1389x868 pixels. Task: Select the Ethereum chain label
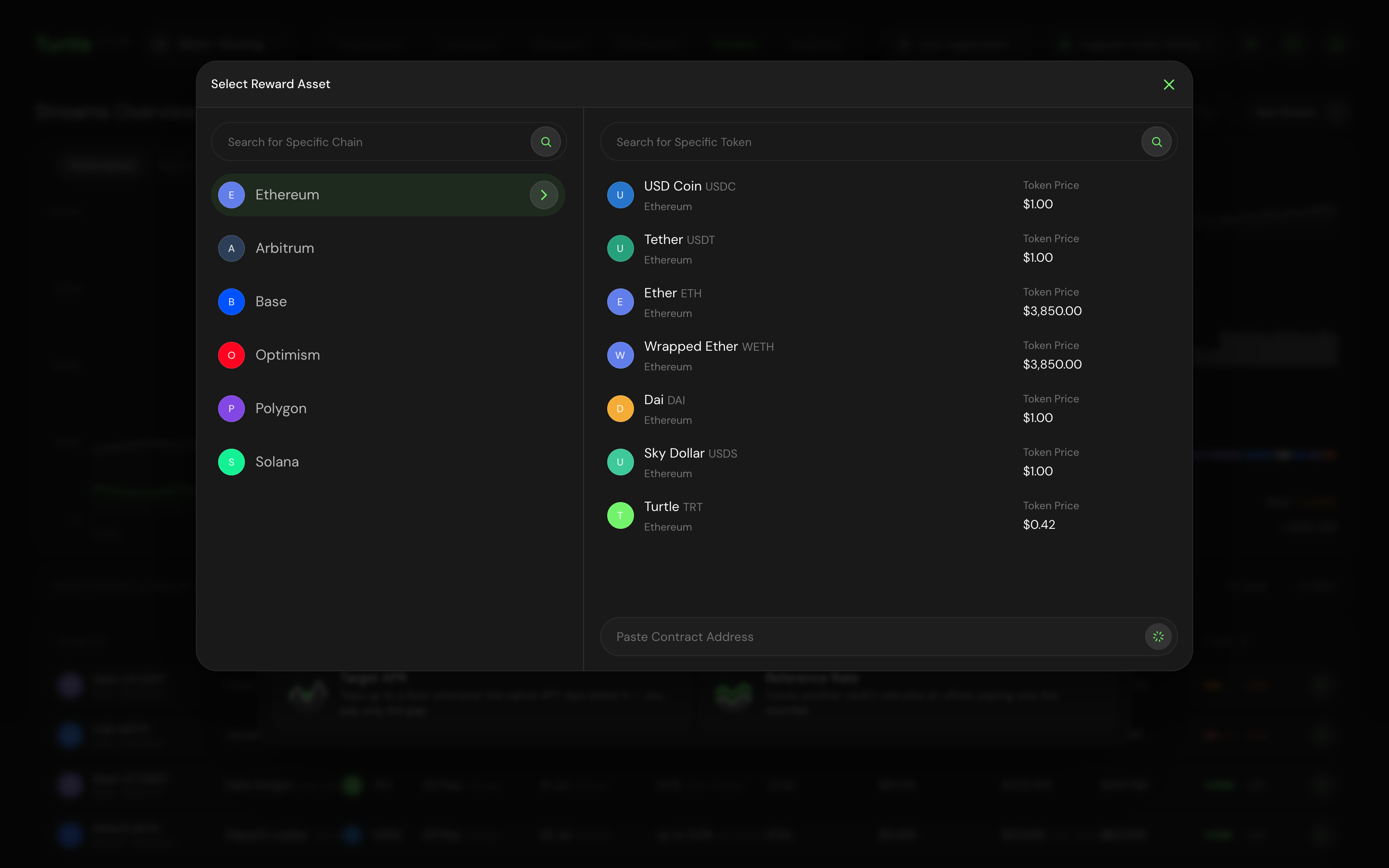(x=287, y=195)
